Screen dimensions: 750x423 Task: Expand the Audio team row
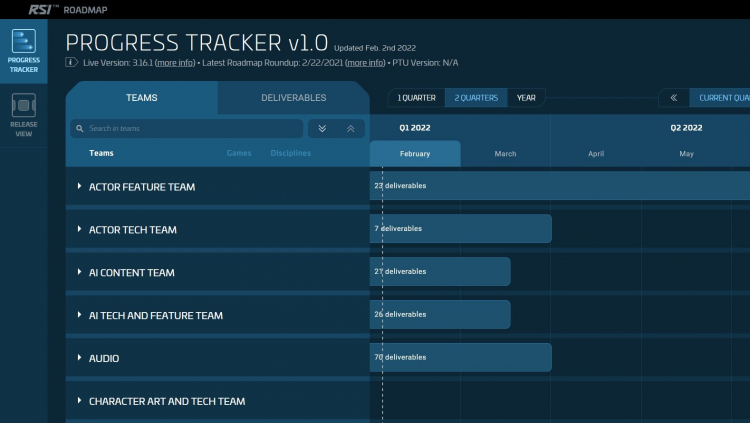click(x=79, y=358)
